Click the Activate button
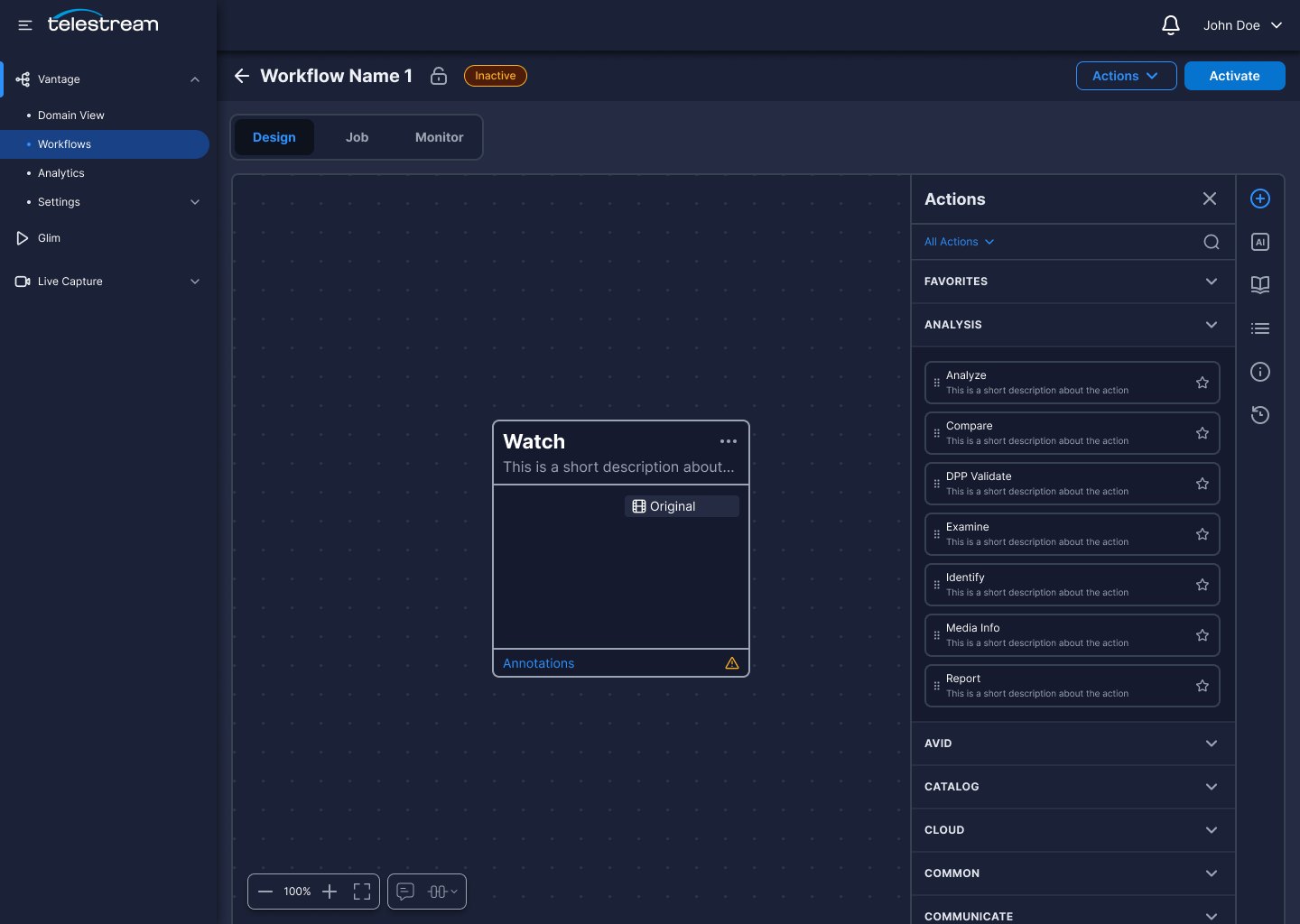Viewport: 1300px width, 924px height. [1235, 76]
